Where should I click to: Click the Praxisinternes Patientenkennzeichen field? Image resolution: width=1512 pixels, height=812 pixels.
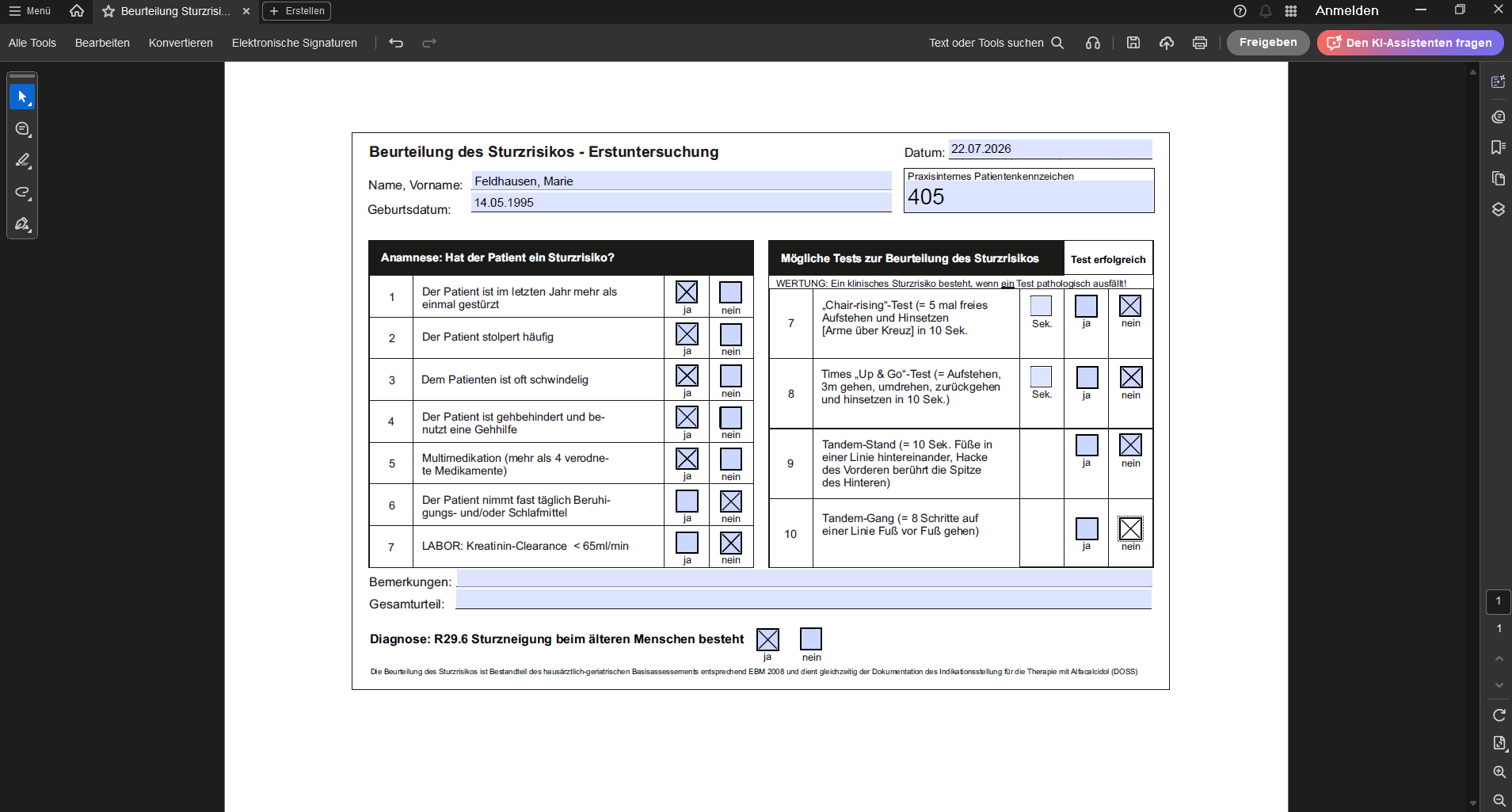[x=1029, y=196]
